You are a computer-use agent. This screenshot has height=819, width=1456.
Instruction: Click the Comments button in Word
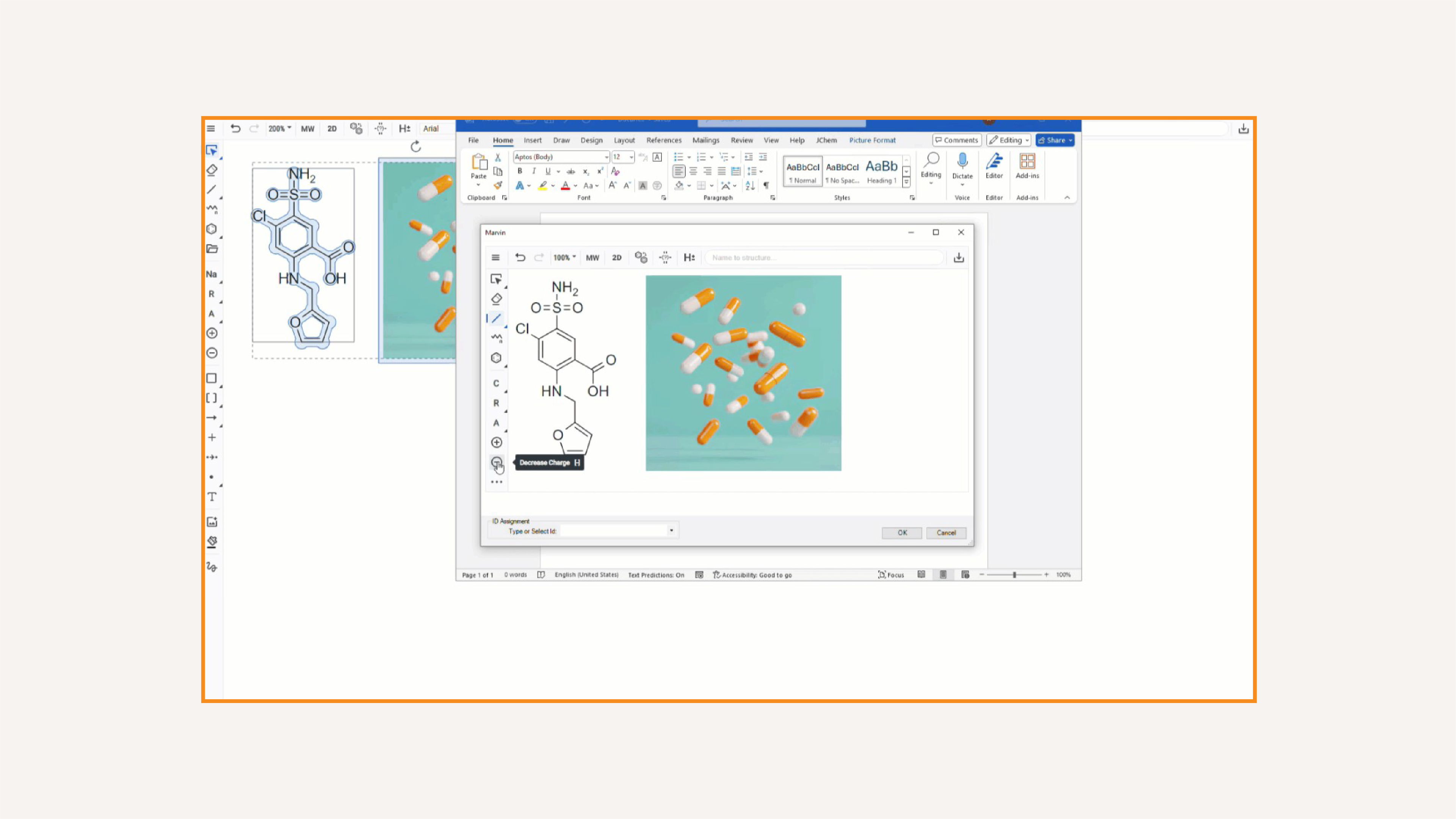tap(956, 140)
